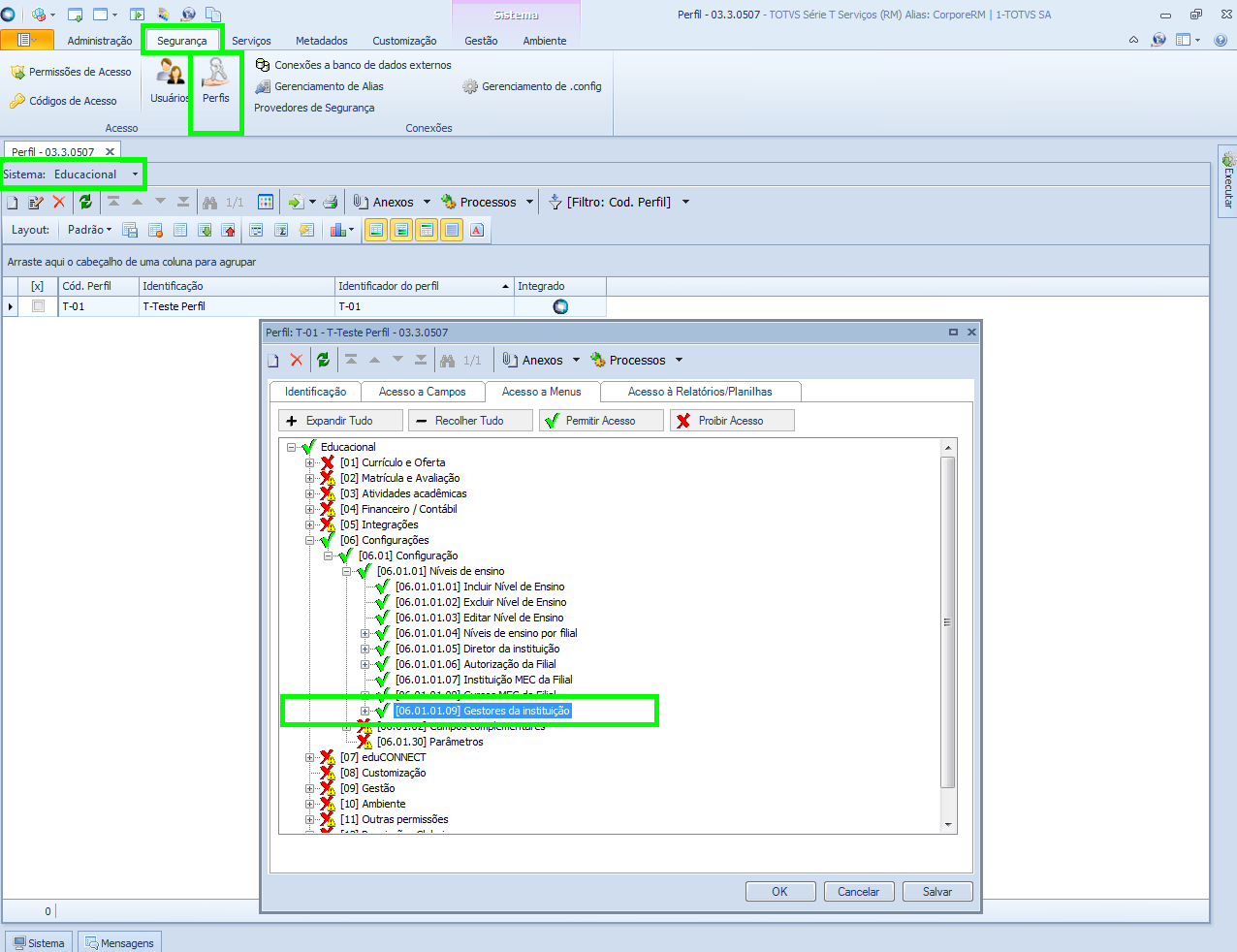Delete record with red X in main toolbar
Viewport: 1237px width, 952px height.
(59, 202)
